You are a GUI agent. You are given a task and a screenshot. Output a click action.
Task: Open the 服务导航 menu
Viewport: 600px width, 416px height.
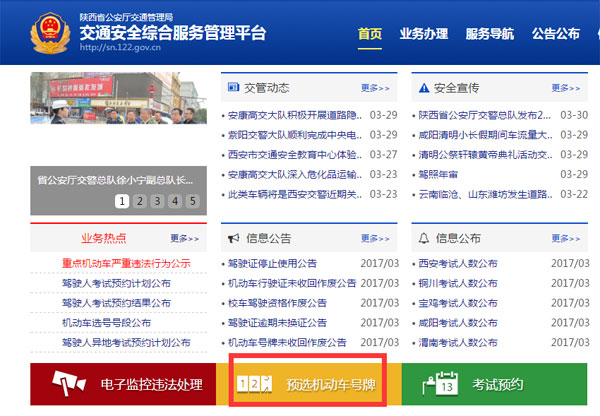coord(490,34)
